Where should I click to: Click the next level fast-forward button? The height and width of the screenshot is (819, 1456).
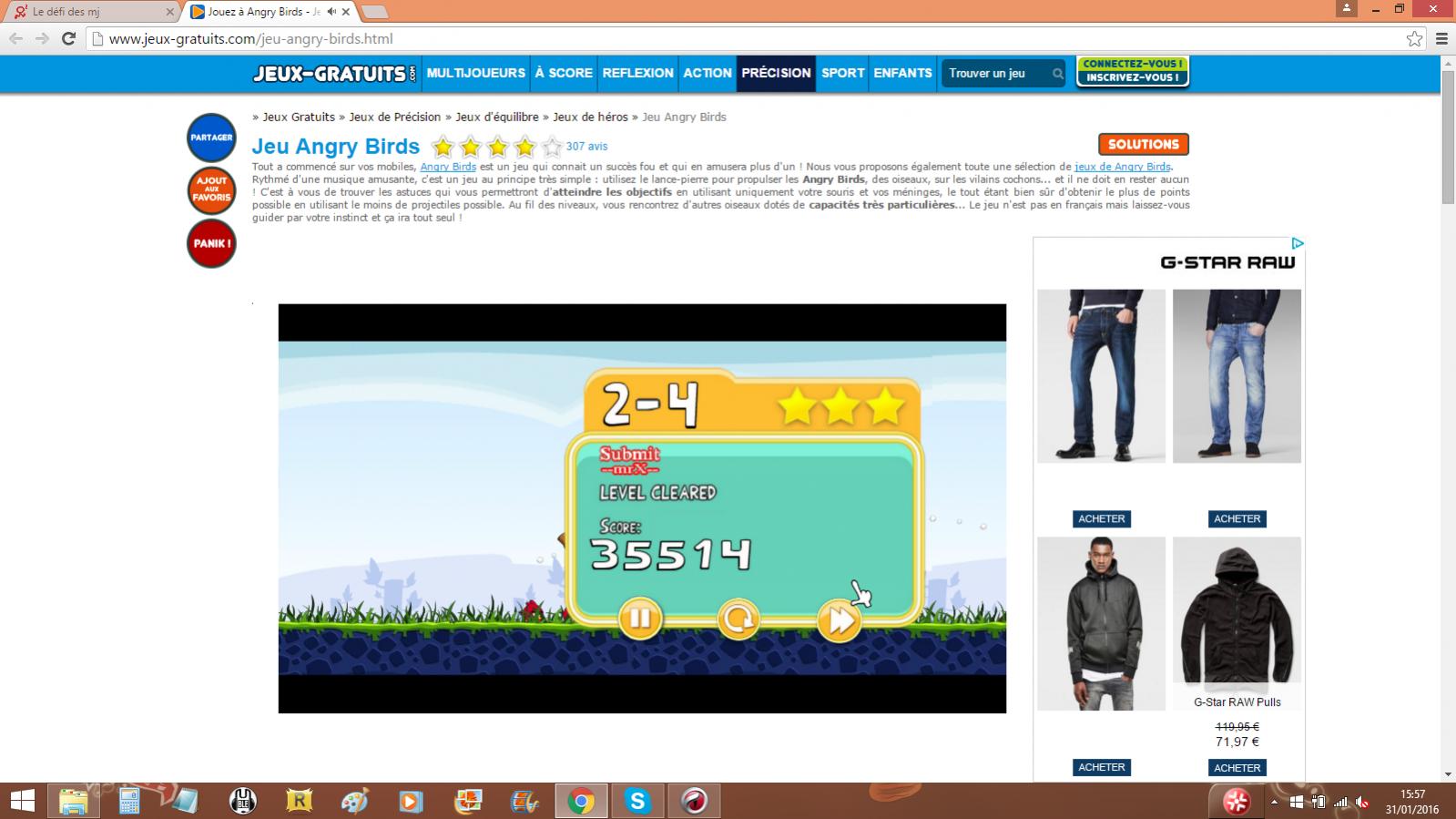point(839,620)
